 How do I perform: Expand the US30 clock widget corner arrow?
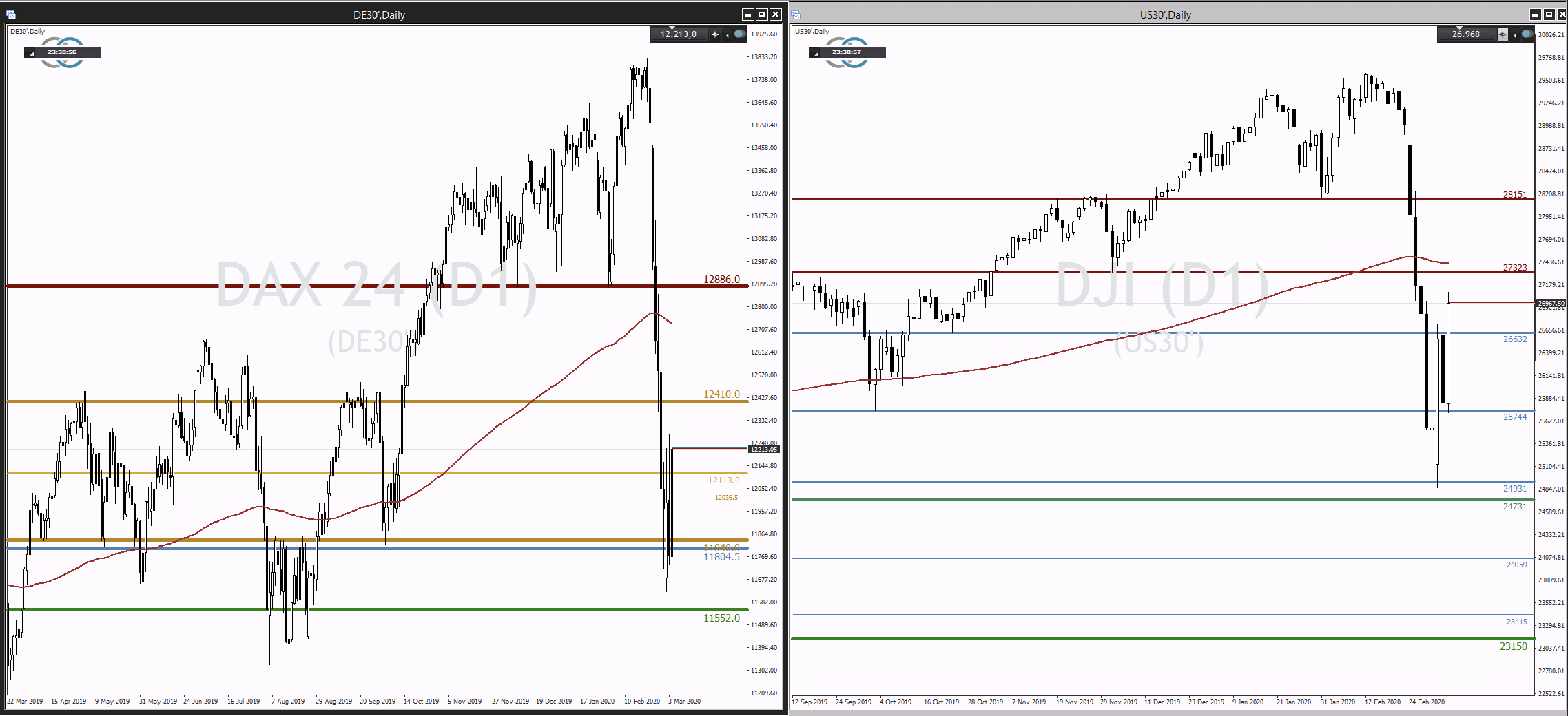[x=816, y=54]
